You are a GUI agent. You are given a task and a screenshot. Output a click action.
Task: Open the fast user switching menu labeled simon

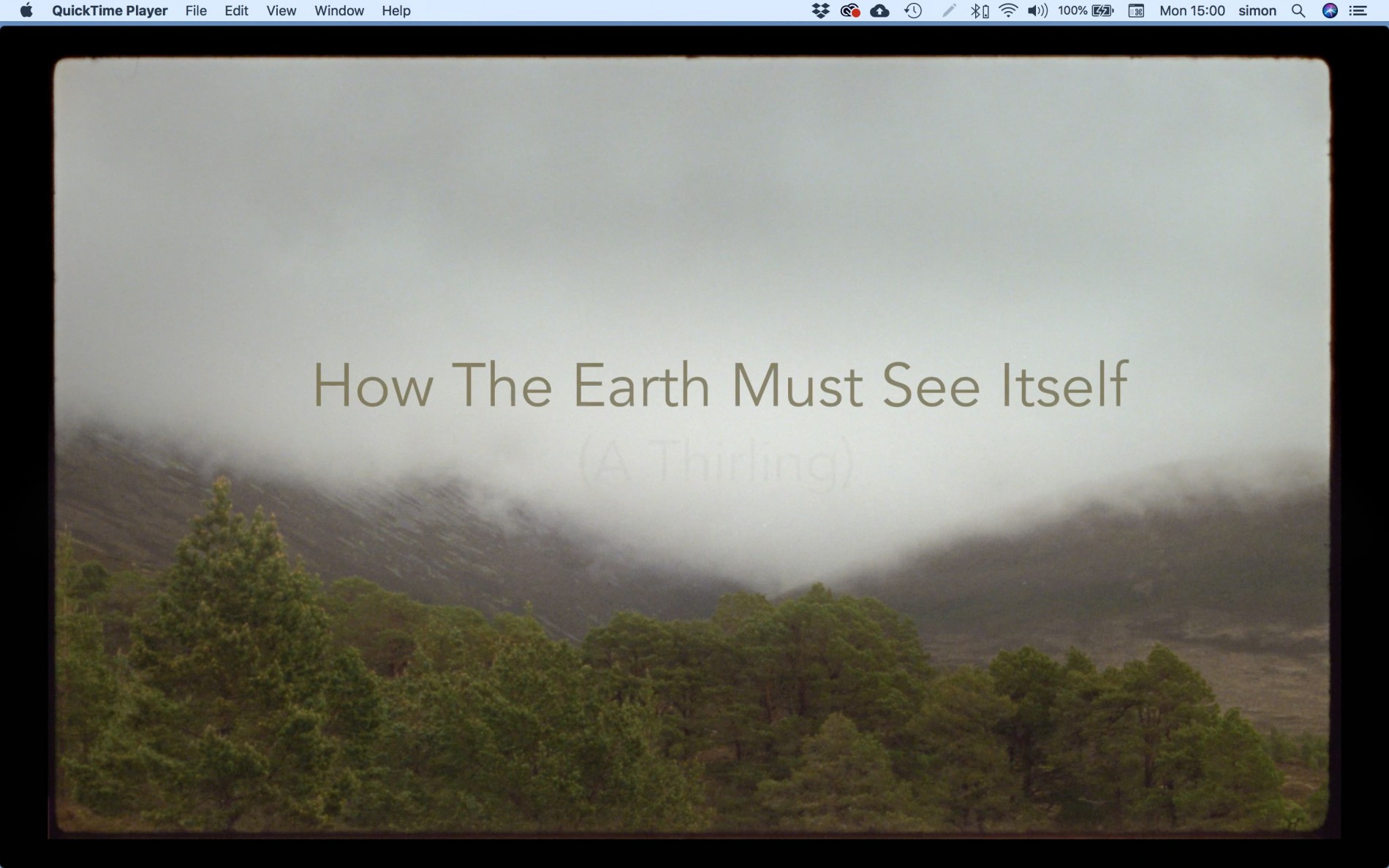pos(1257,11)
